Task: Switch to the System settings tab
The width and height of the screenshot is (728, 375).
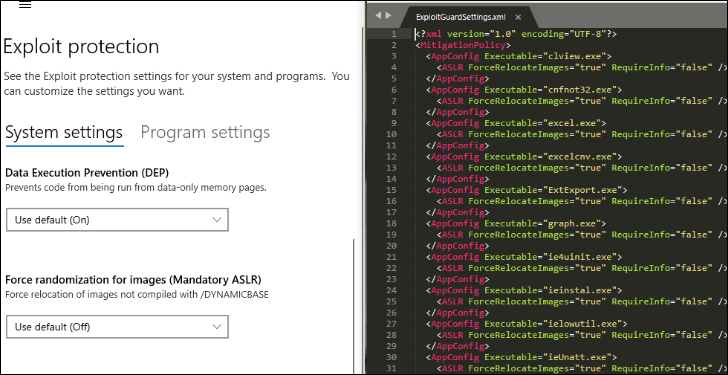Action: tap(64, 132)
